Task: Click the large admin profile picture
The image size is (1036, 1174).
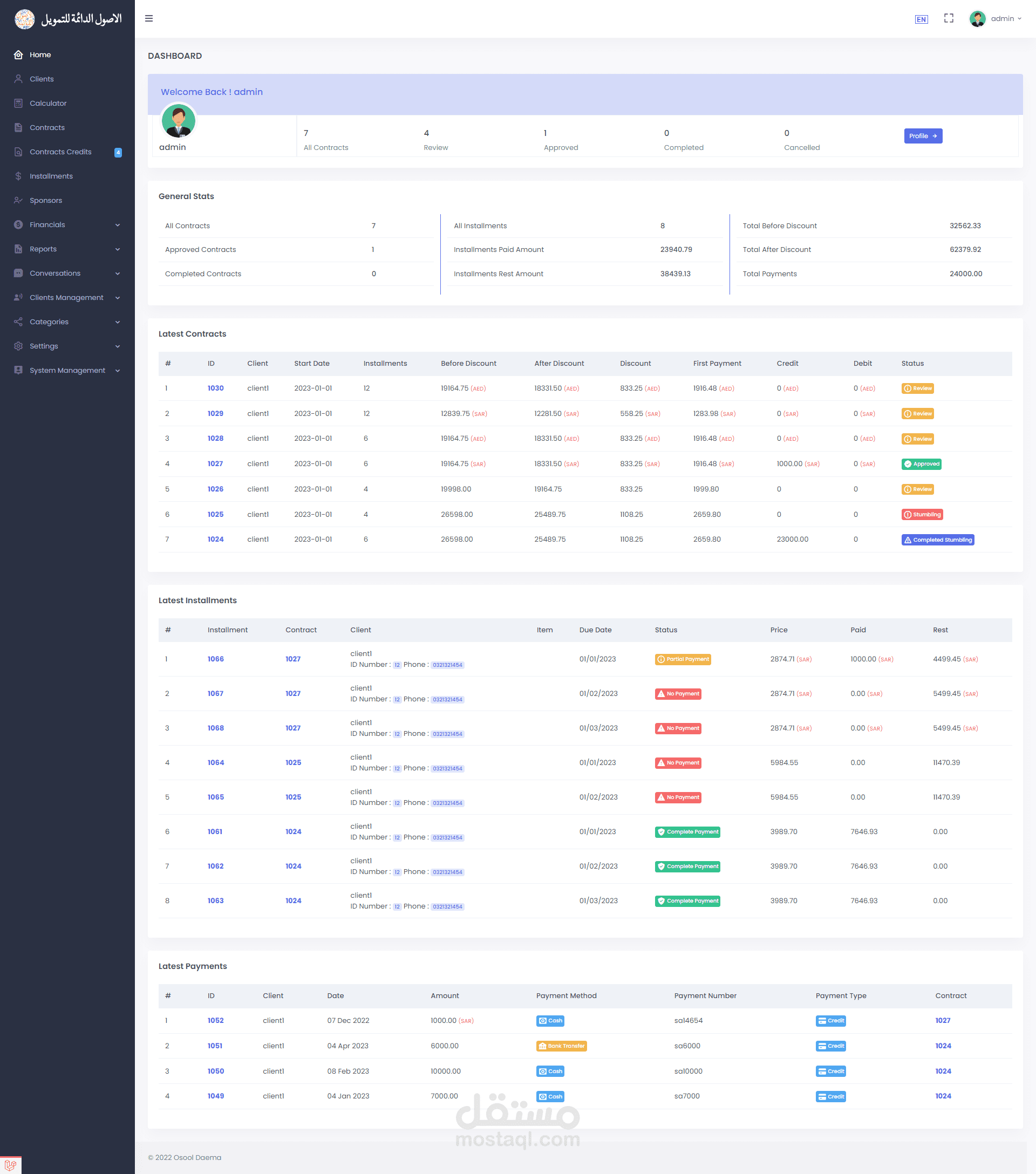Action: pos(179,121)
